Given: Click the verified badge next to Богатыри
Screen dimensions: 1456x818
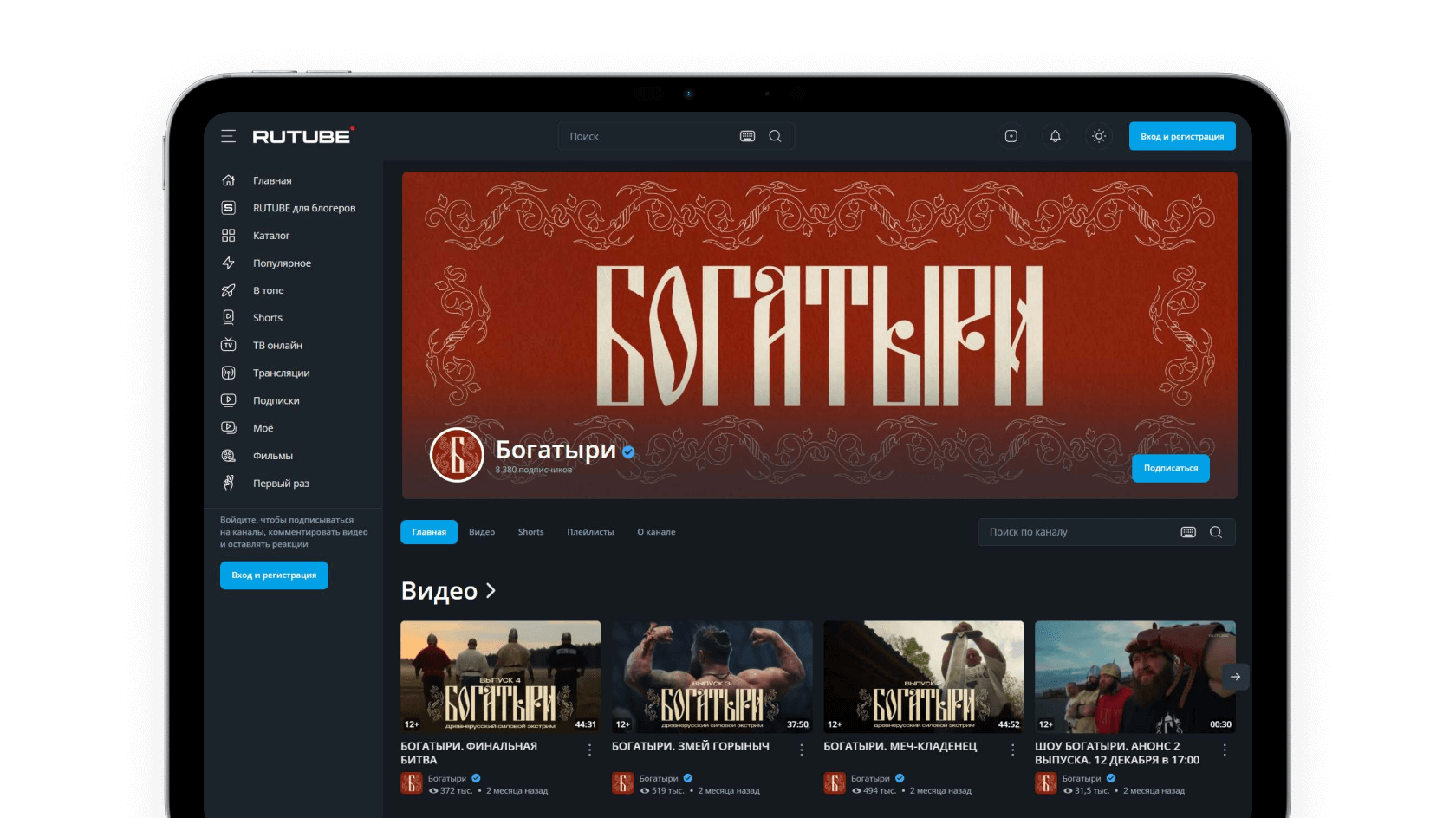Looking at the screenshot, I should click(628, 451).
